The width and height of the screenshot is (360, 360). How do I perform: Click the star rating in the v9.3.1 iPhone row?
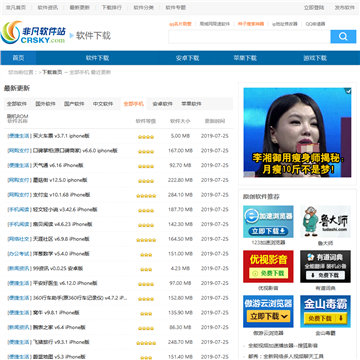[x=146, y=343]
